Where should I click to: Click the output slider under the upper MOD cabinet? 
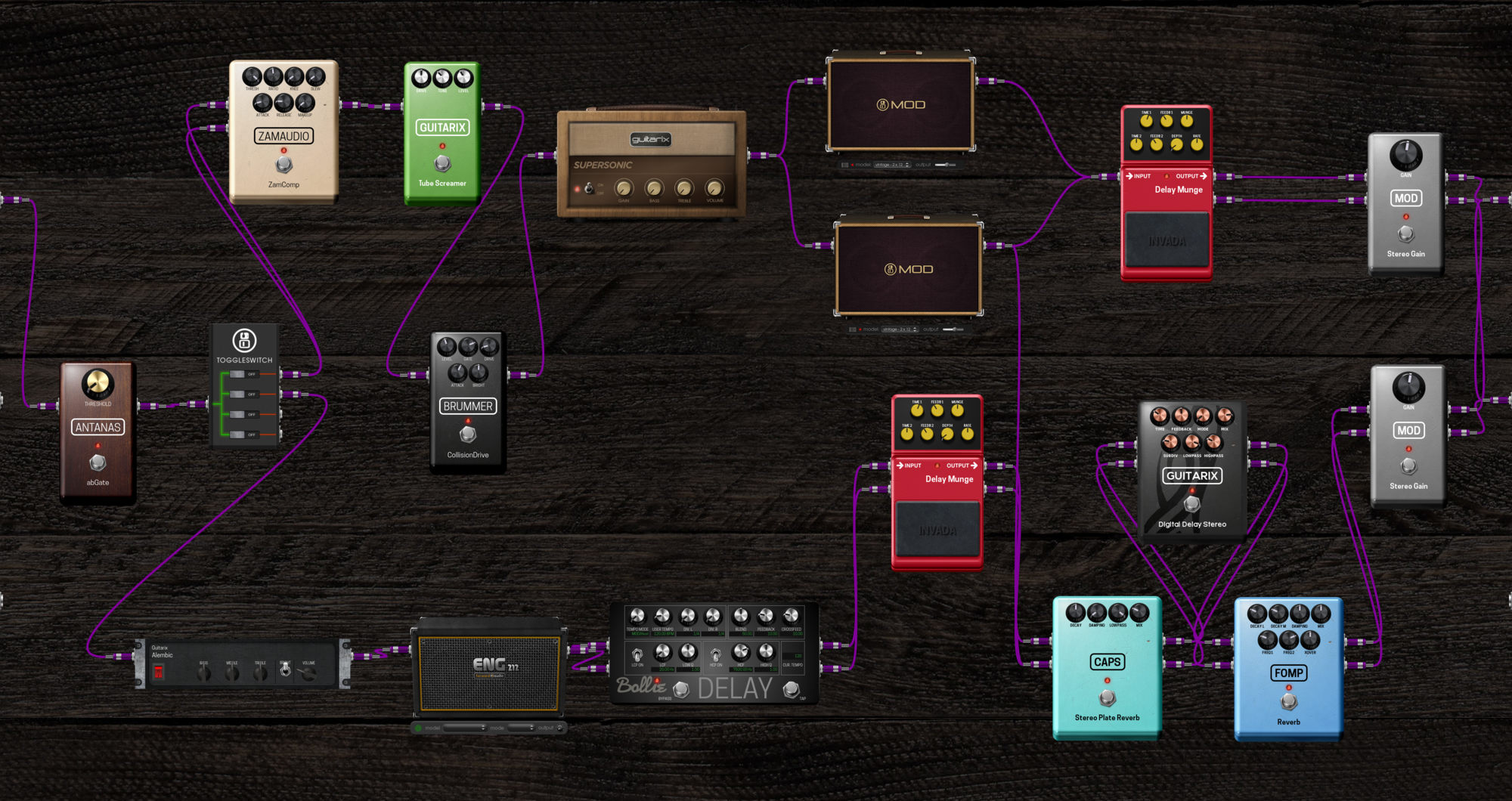click(944, 165)
